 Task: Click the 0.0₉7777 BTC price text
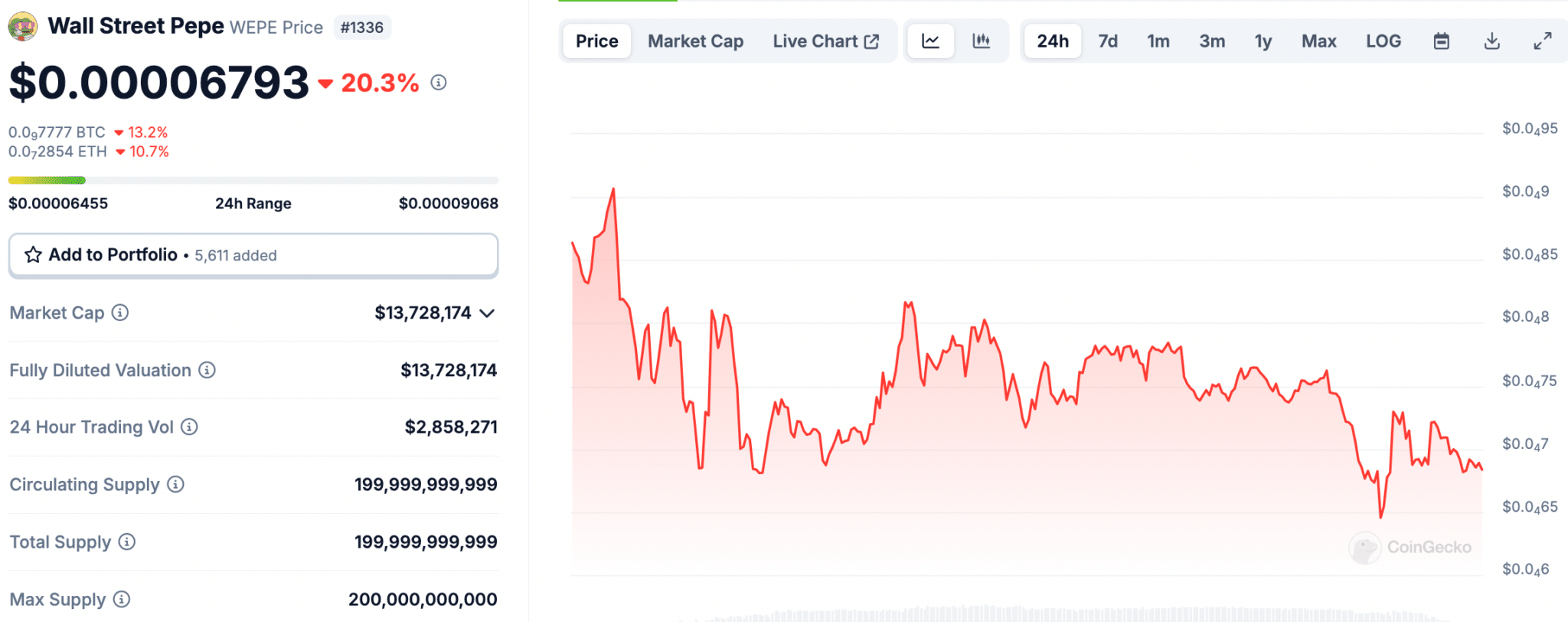coord(57,133)
